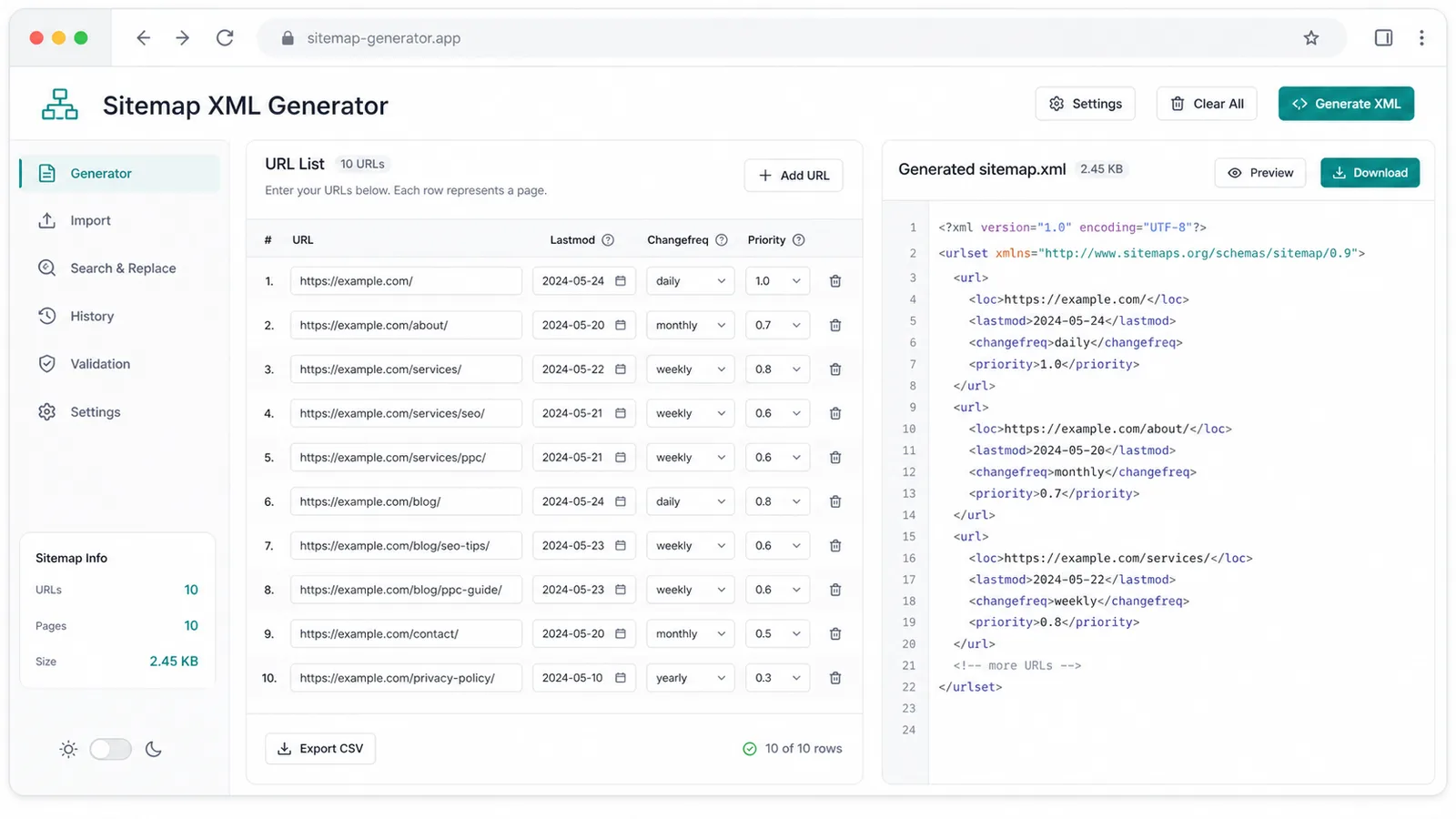Open Priority dropdown showing 0.7

tap(777, 325)
